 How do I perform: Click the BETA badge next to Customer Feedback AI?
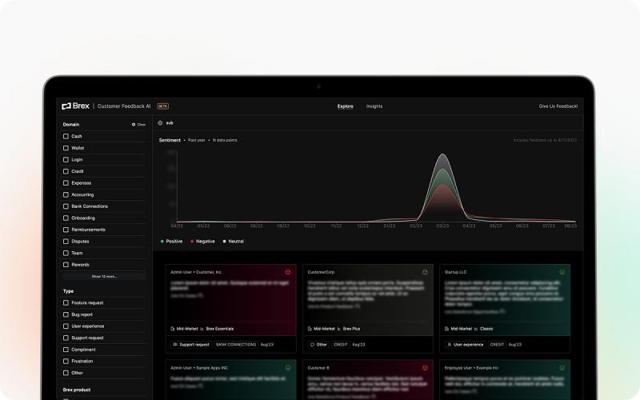162,105
